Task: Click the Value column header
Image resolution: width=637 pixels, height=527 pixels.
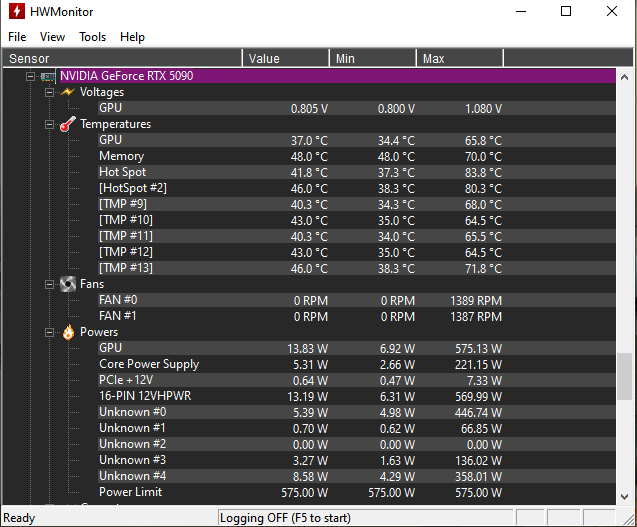Action: [286, 59]
